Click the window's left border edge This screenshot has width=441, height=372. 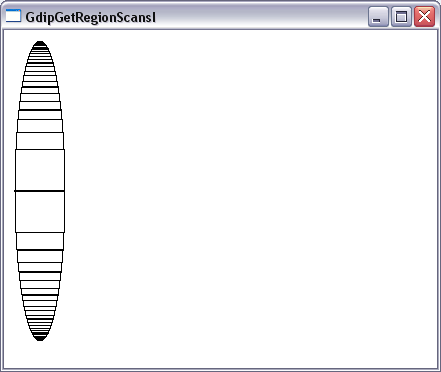pyautogui.click(x=2, y=200)
